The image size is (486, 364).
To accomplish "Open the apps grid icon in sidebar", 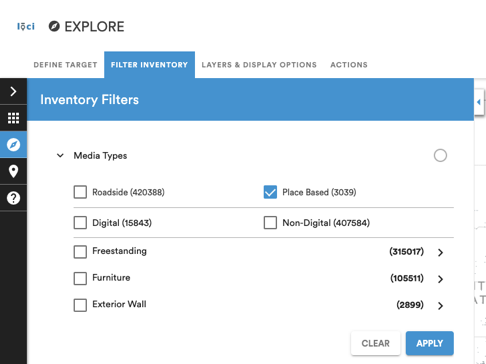I will coord(13,118).
